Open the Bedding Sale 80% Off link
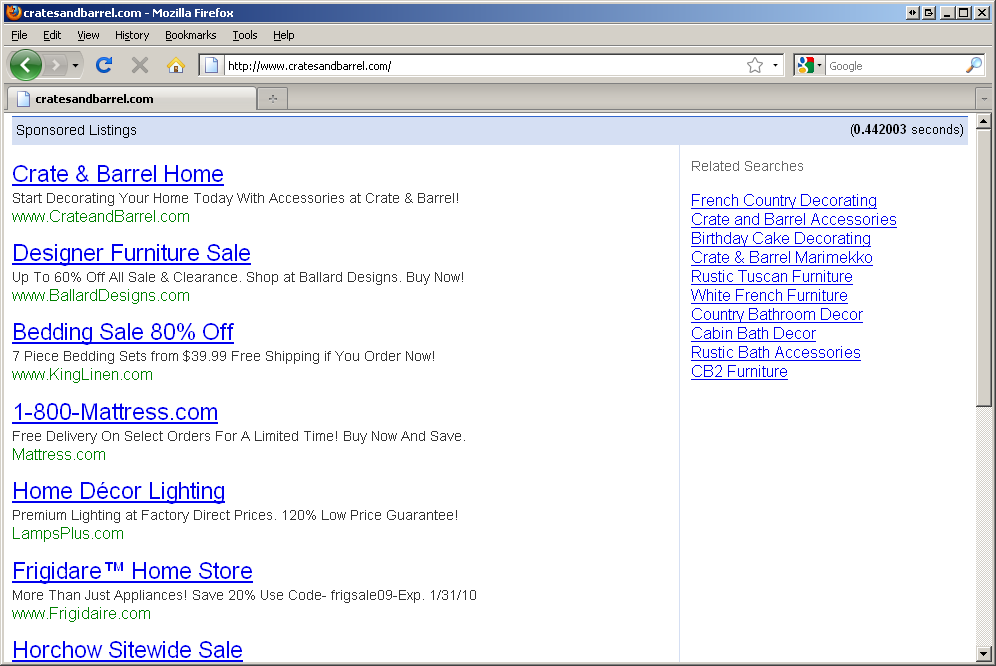This screenshot has height=666, width=996. tap(123, 332)
